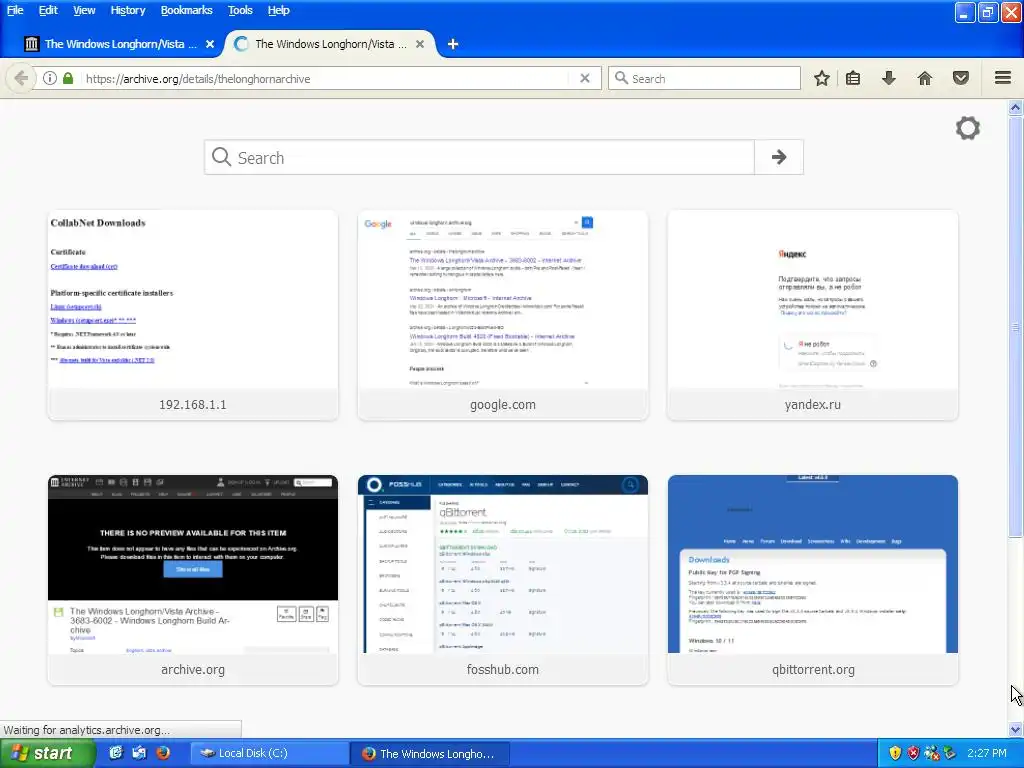
Task: Click the scrollbar up arrow
Action: pos(1016,107)
